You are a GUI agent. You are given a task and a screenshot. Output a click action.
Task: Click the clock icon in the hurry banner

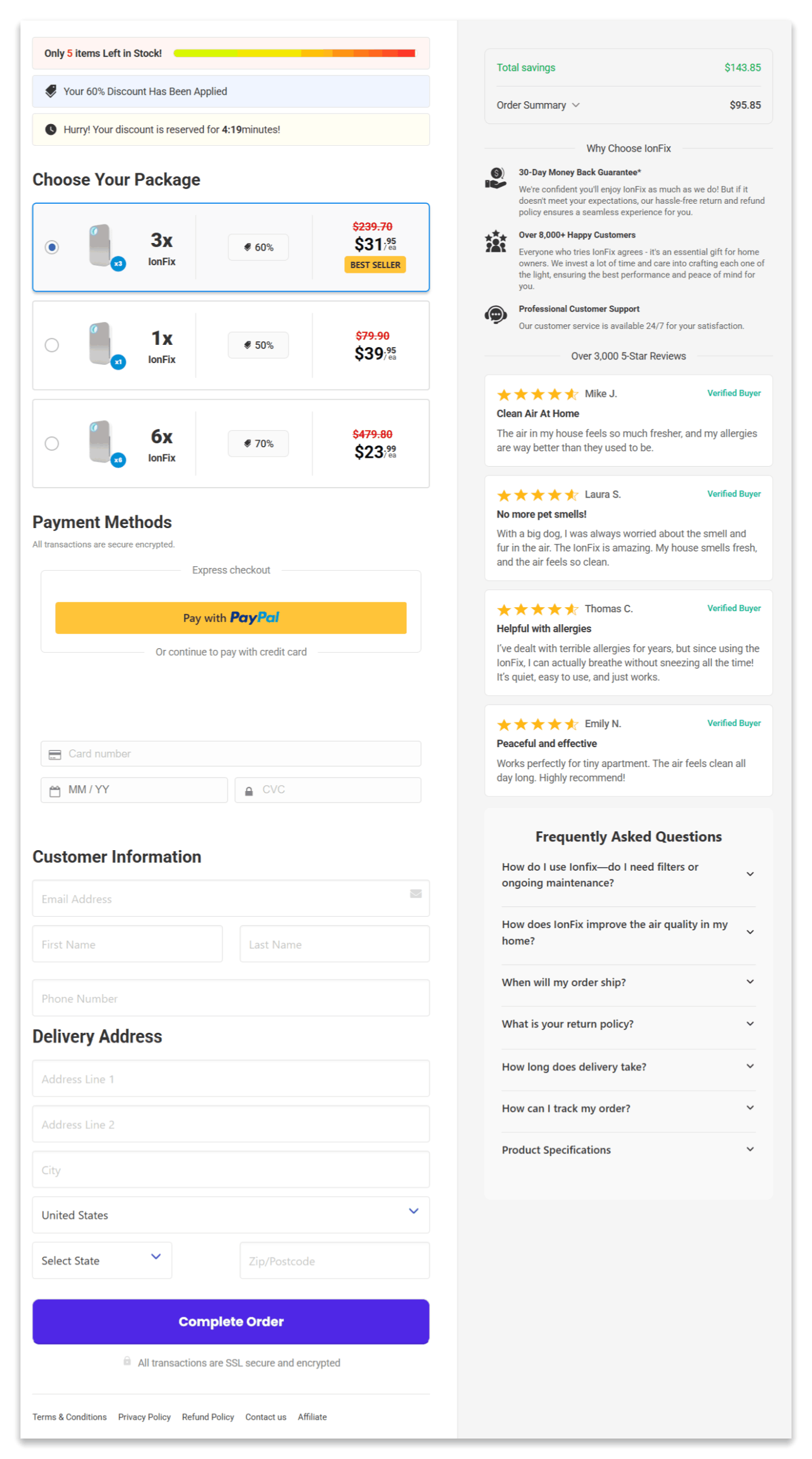50,129
